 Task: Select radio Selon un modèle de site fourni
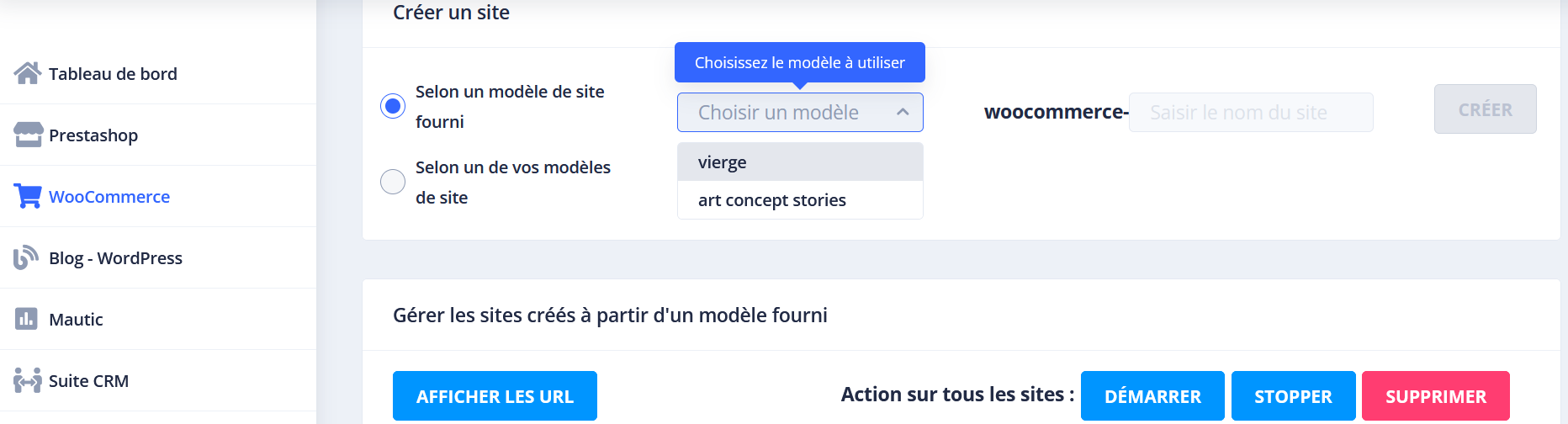(x=393, y=106)
